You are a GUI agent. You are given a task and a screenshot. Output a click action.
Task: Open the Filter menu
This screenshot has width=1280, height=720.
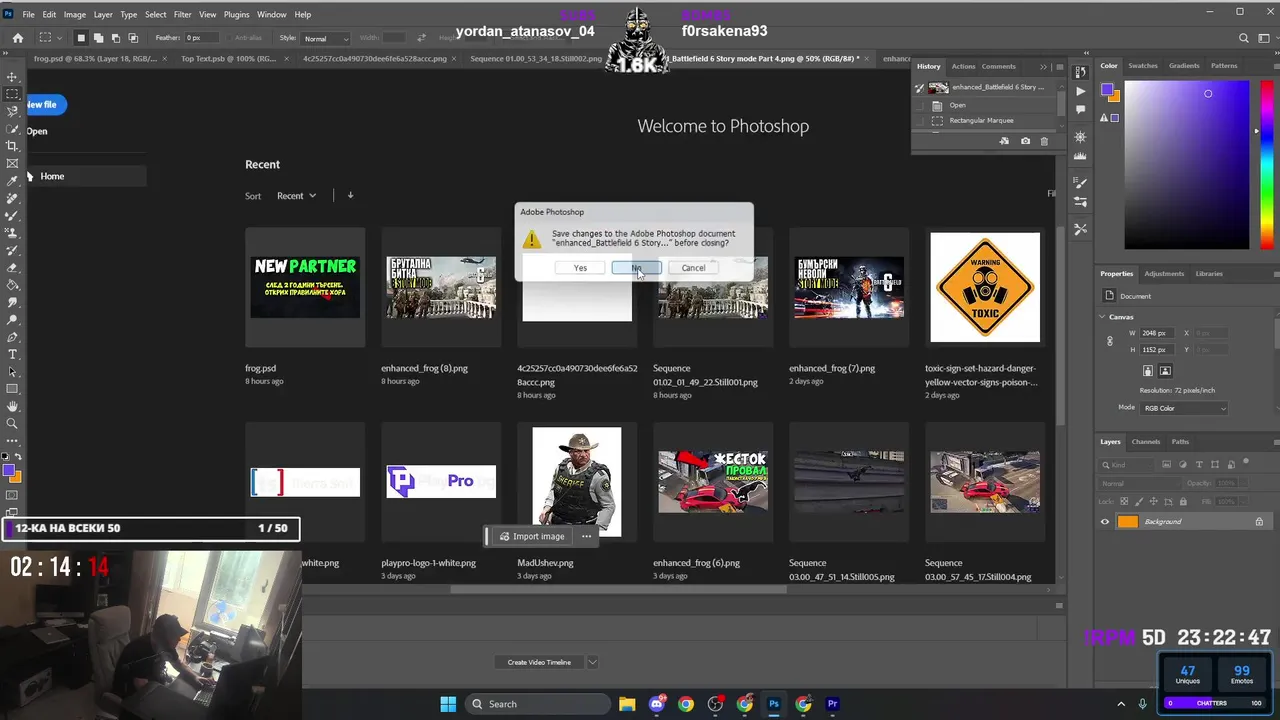(182, 14)
